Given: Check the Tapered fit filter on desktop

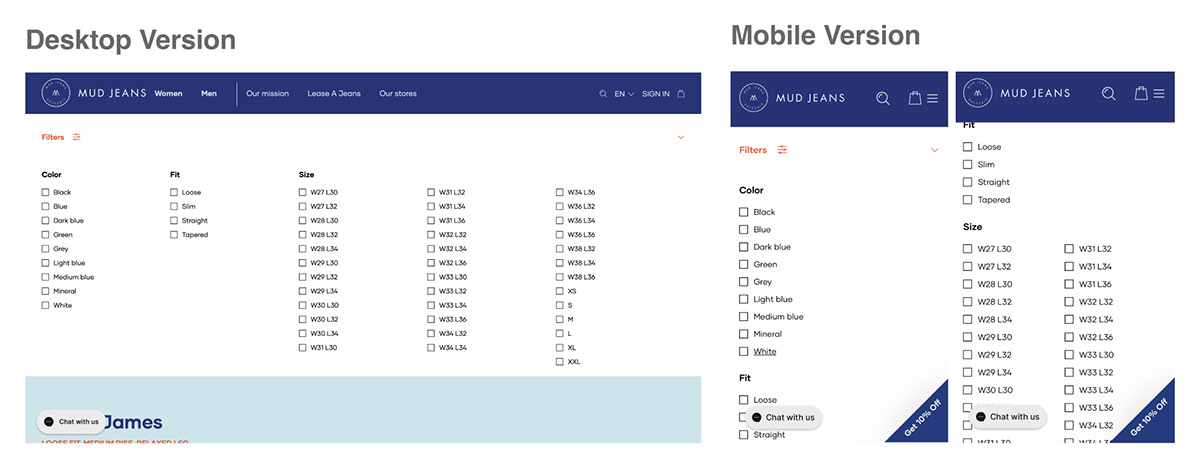Looking at the screenshot, I should point(174,235).
